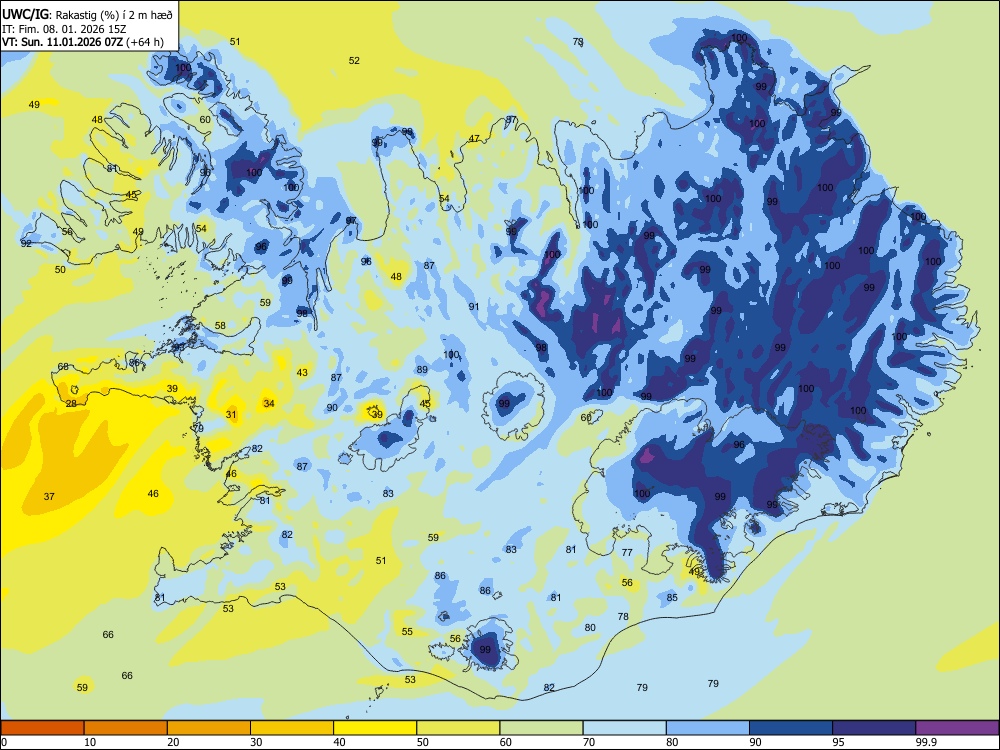
Task: Click the '90' humidity value on the map
Action: pos(332,408)
